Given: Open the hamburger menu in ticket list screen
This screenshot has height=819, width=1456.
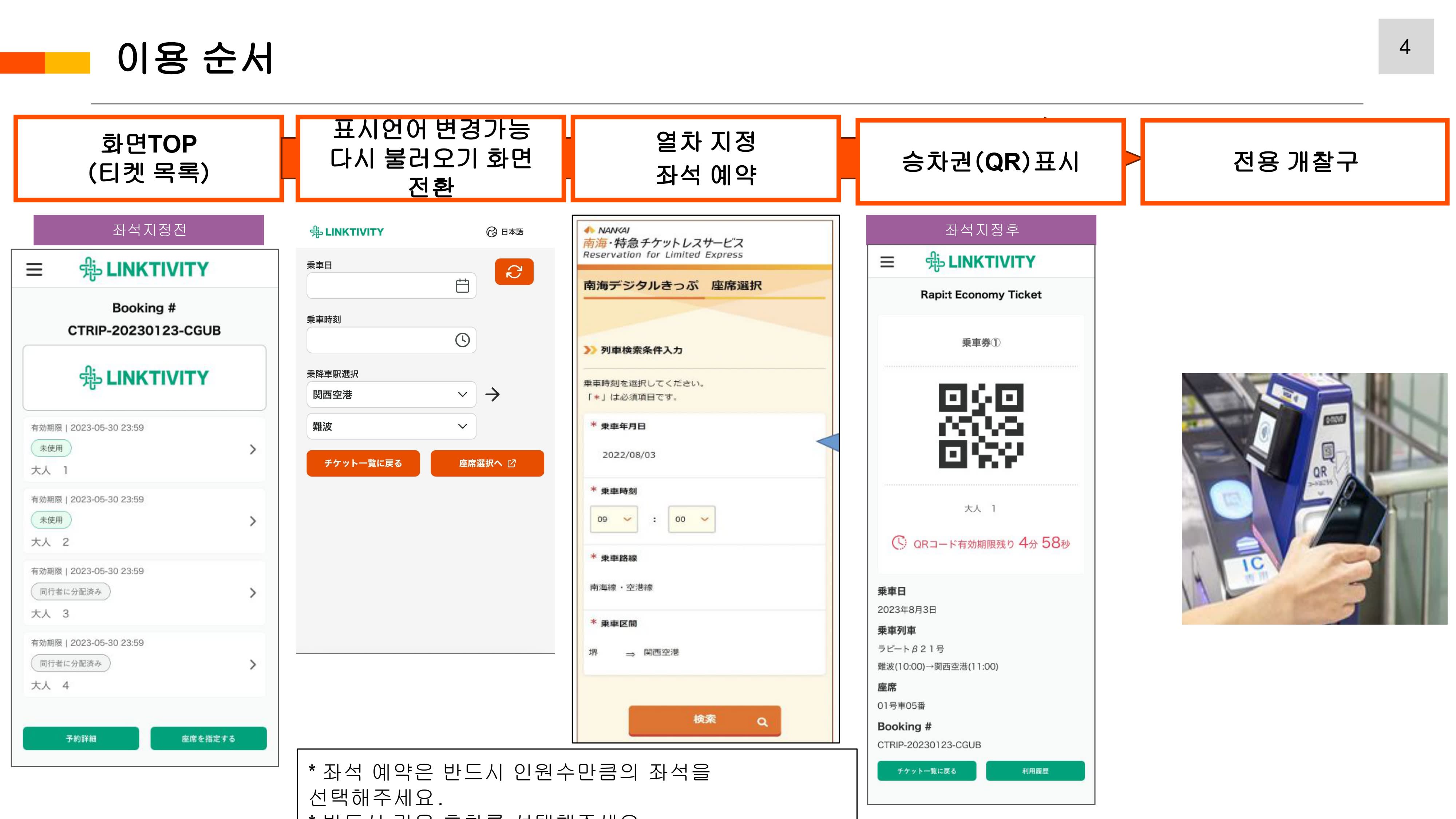Looking at the screenshot, I should pos(35,270).
